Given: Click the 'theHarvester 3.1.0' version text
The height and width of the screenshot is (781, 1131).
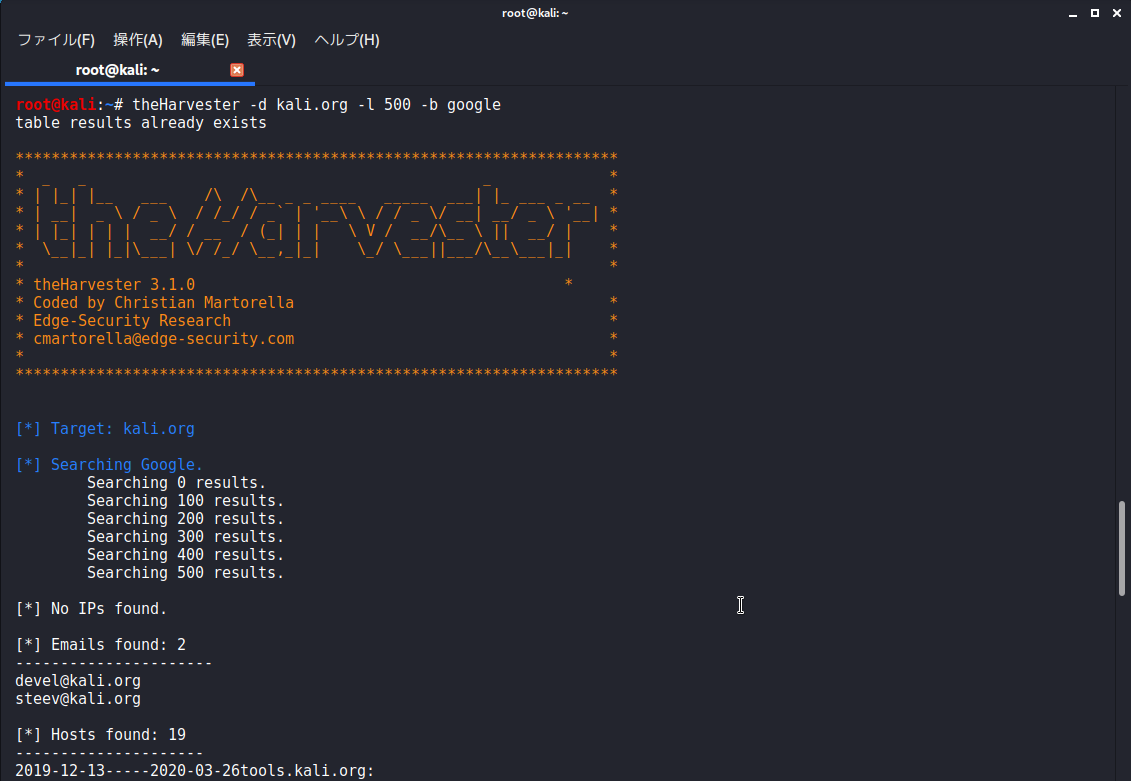Looking at the screenshot, I should tap(114, 285).
